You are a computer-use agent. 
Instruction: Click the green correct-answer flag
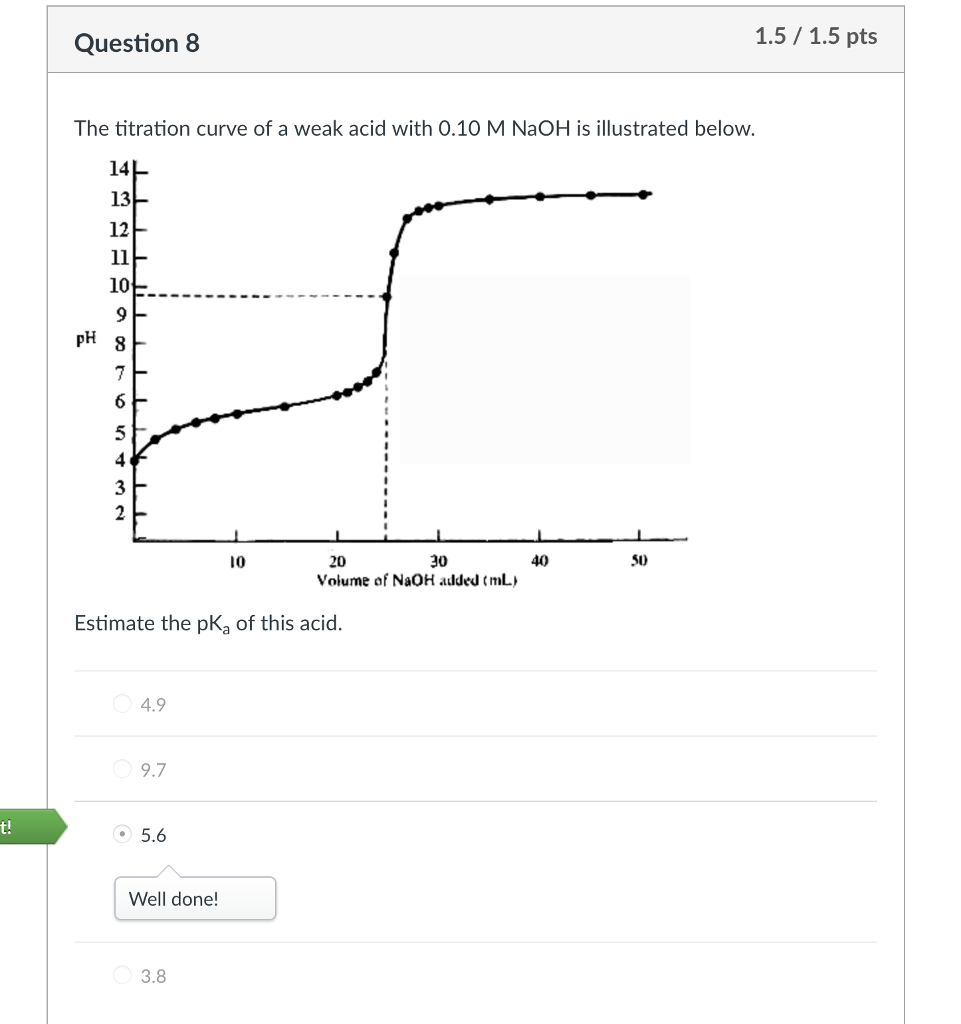pyautogui.click(x=33, y=827)
